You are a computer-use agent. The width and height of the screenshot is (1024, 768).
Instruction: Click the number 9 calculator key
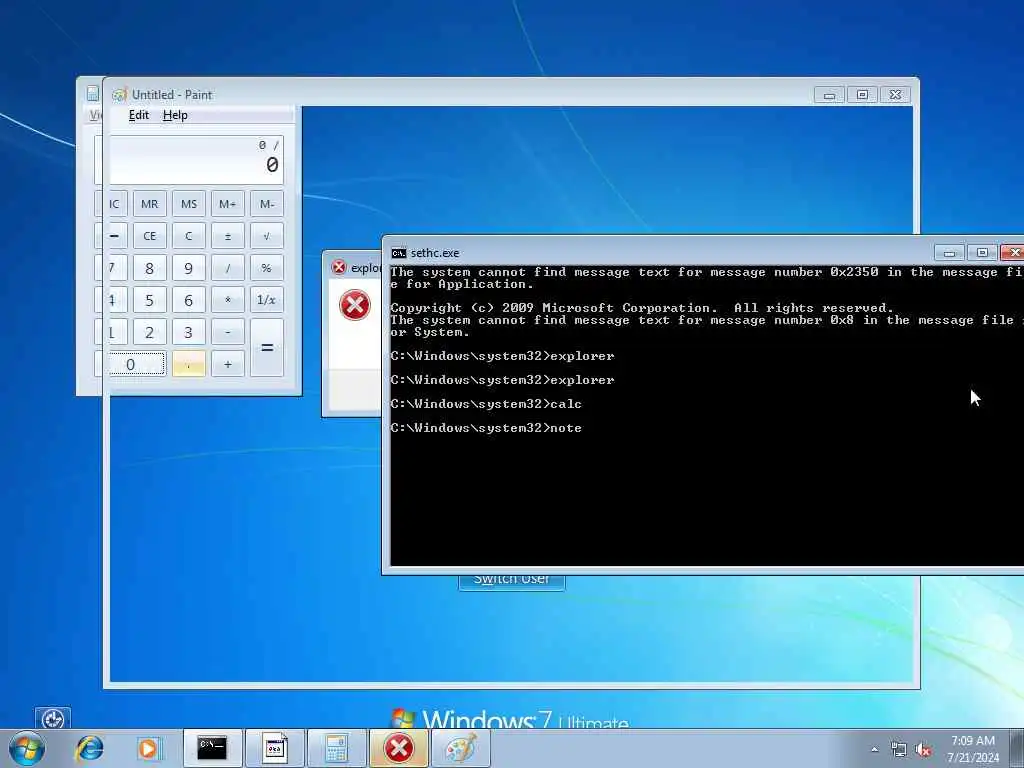tap(189, 268)
